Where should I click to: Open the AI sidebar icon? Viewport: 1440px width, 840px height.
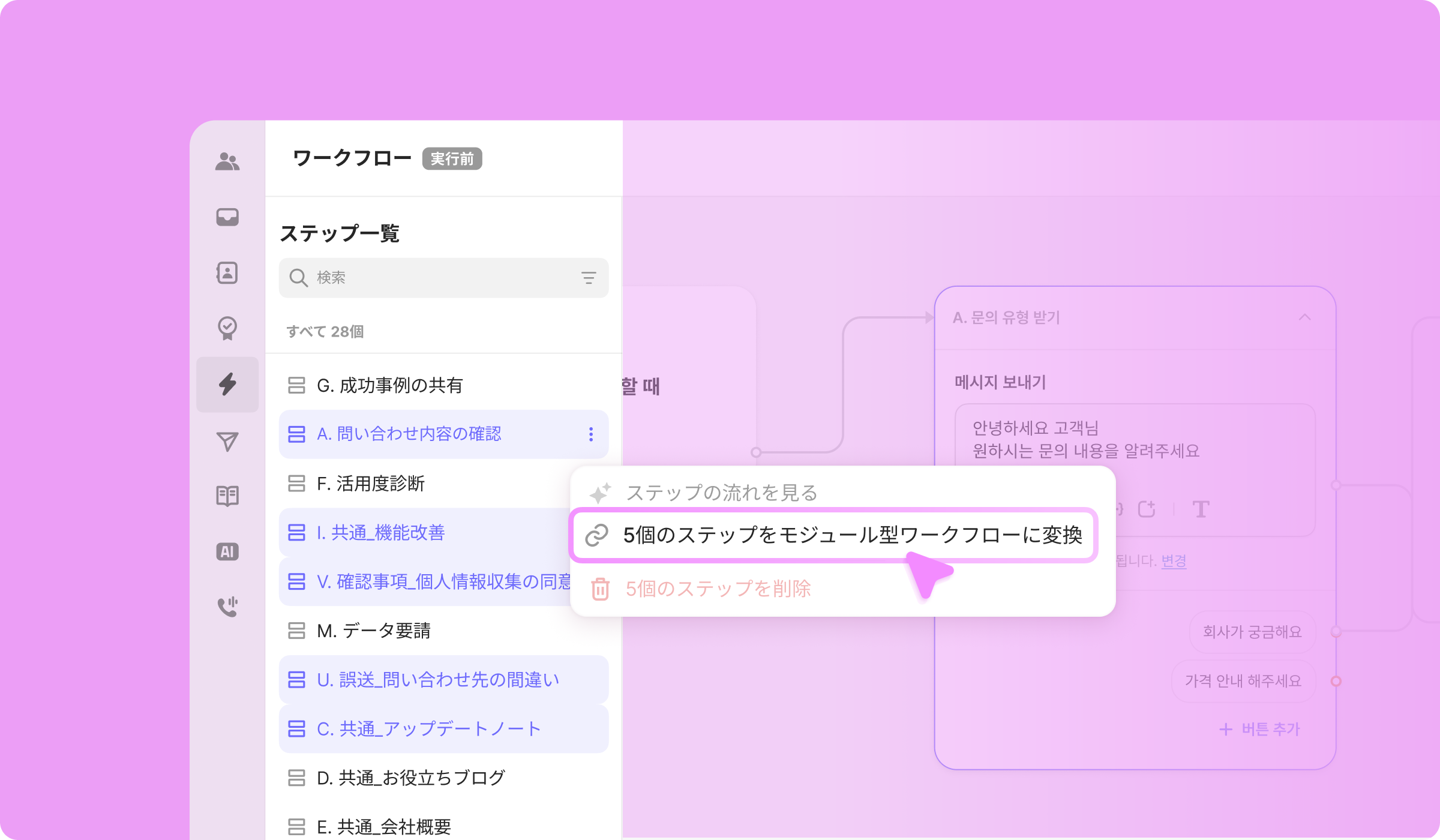(227, 551)
